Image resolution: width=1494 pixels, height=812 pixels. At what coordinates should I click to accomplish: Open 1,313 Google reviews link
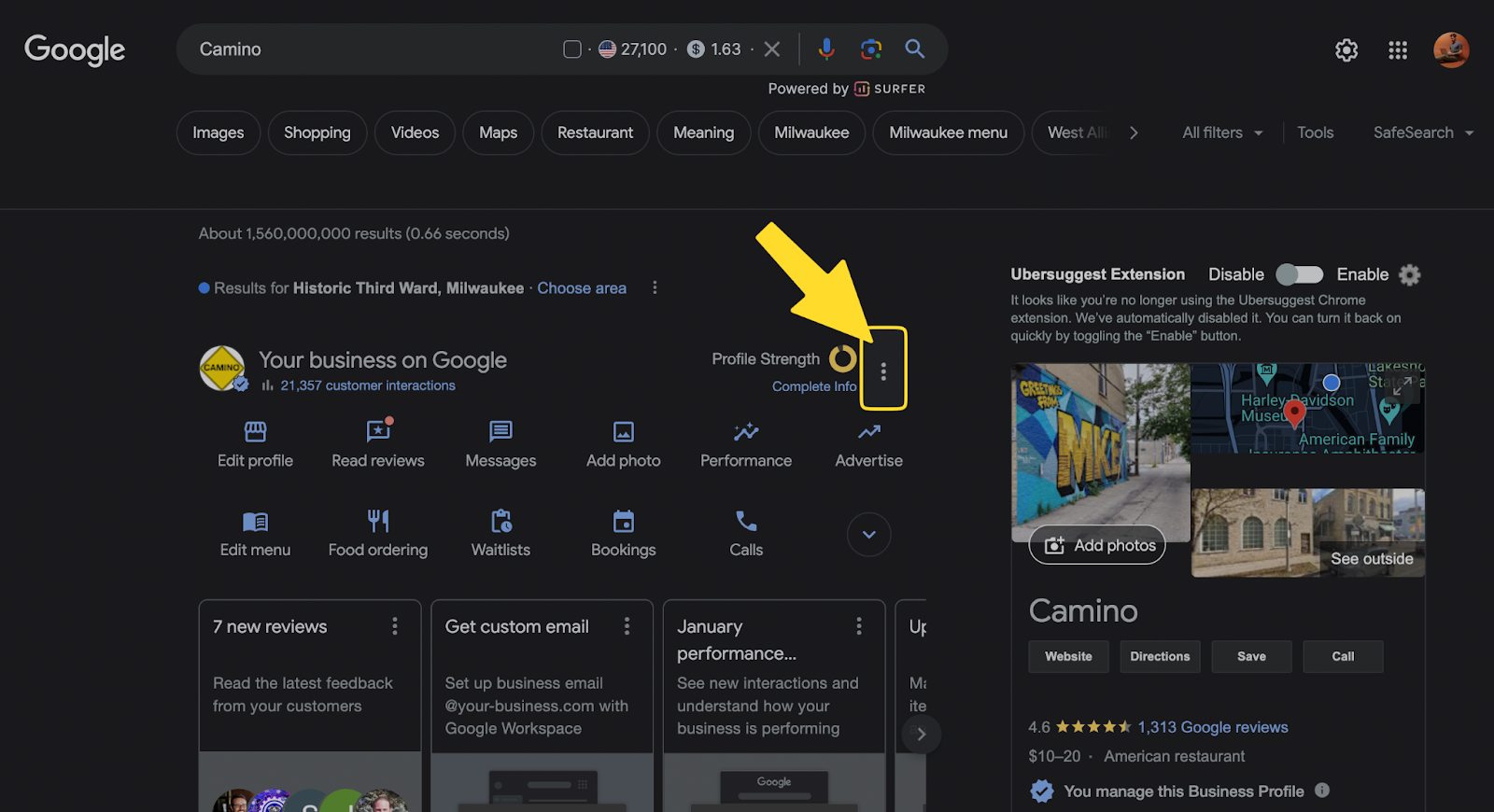coord(1212,727)
